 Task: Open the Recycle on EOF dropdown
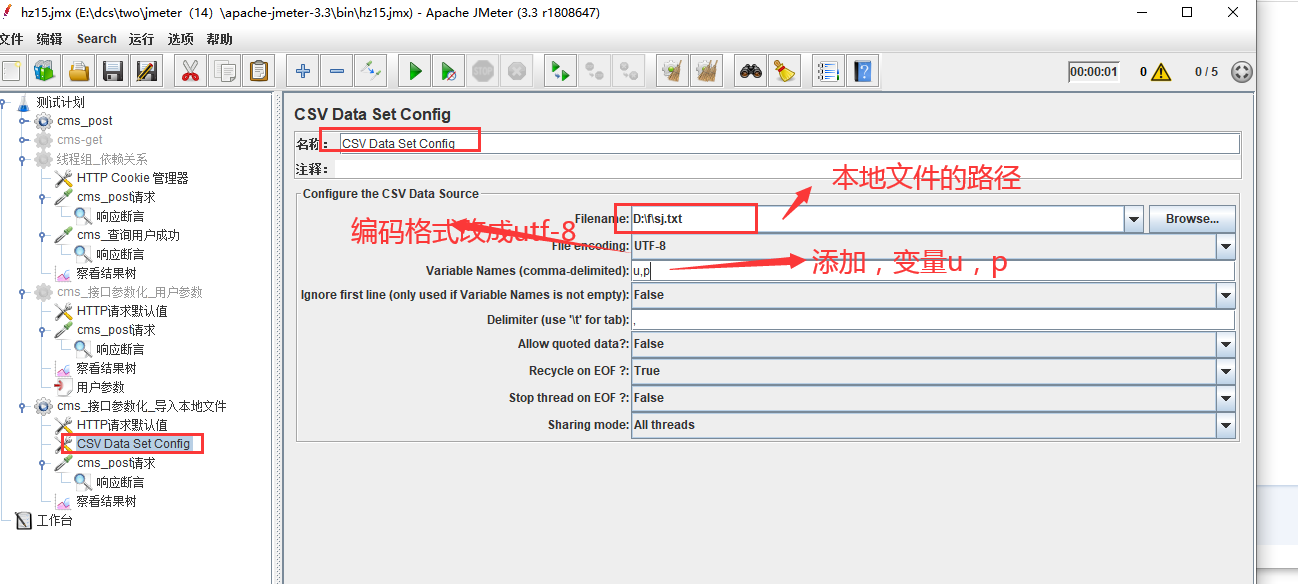(x=1226, y=371)
